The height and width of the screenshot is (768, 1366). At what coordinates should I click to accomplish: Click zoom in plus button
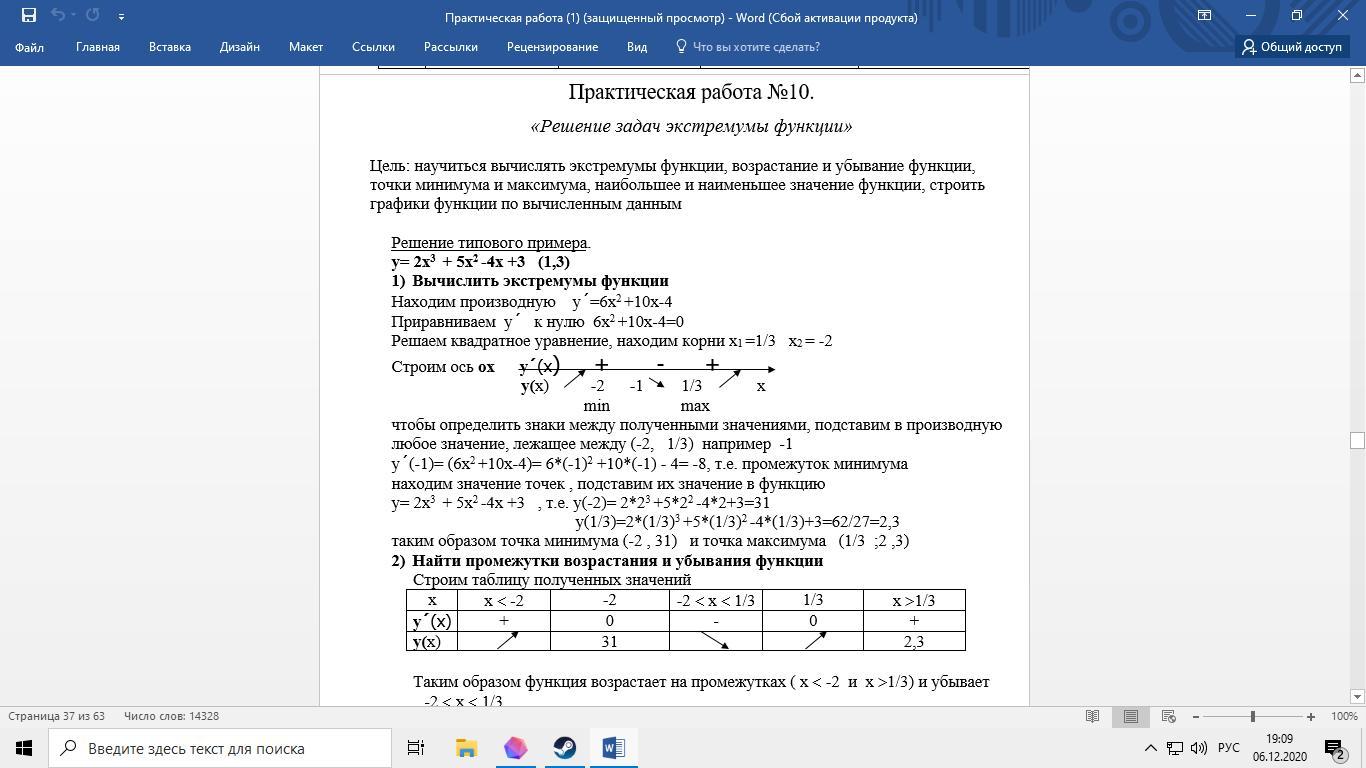pyautogui.click(x=1310, y=716)
